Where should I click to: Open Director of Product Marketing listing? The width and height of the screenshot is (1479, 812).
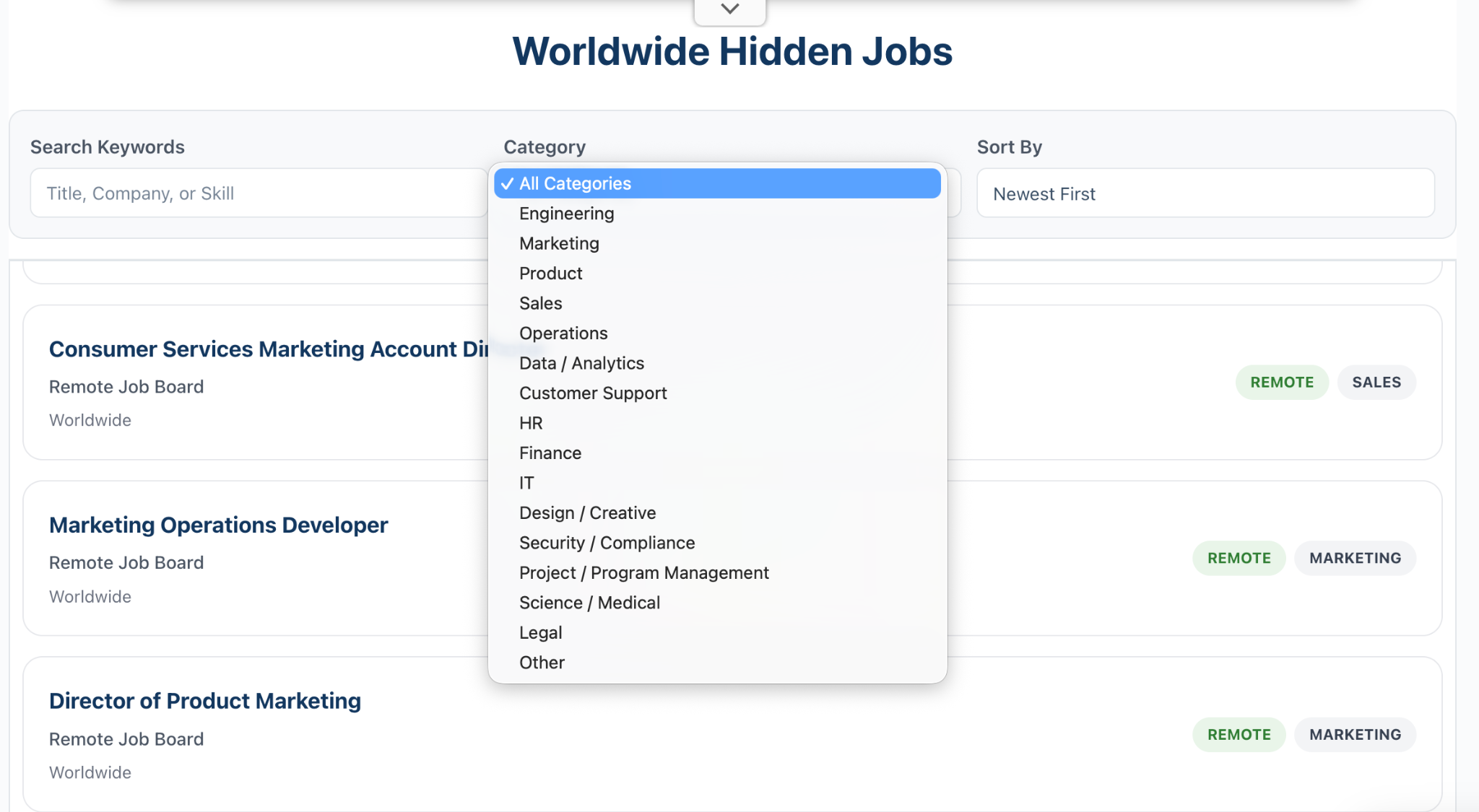tap(205, 701)
